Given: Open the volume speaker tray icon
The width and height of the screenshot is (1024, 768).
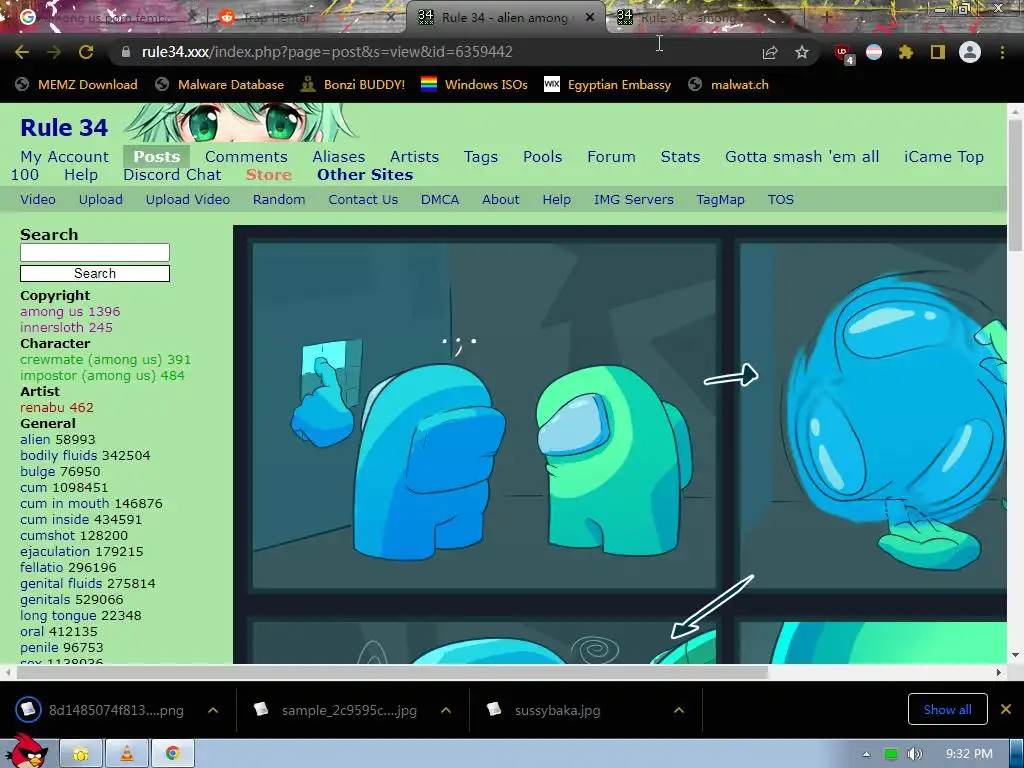Looking at the screenshot, I should coord(914,754).
